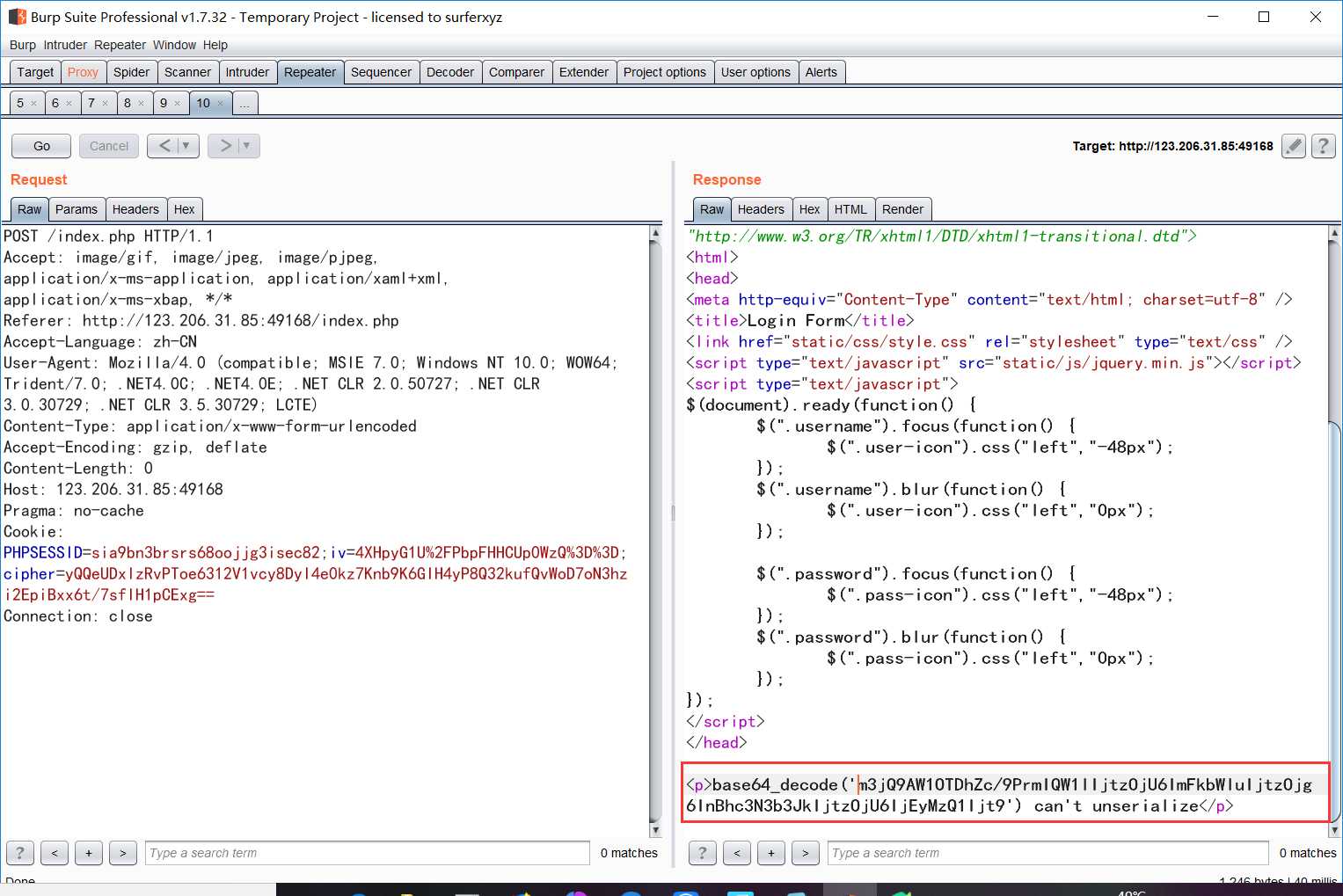Go forward to next request in history

[x=225, y=146]
